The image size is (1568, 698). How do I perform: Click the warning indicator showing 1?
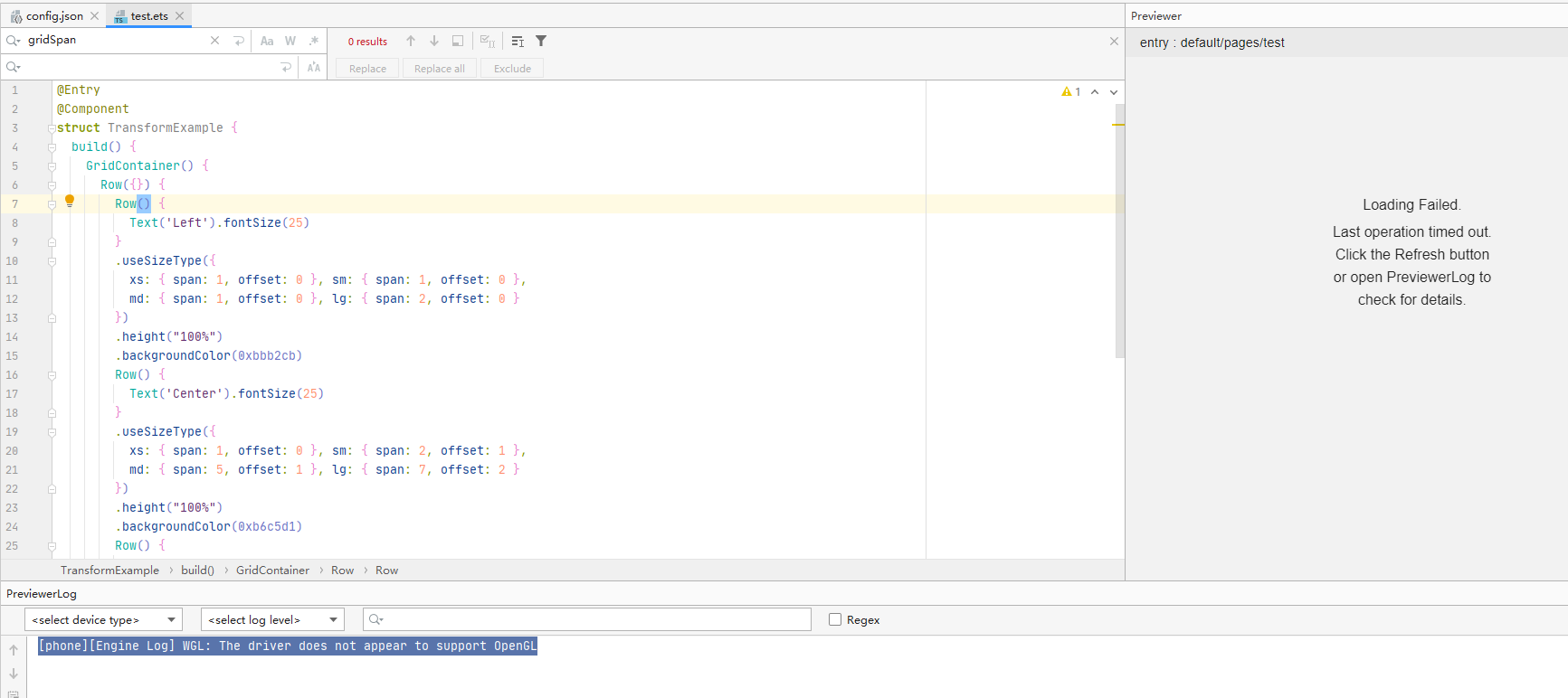[x=1071, y=92]
